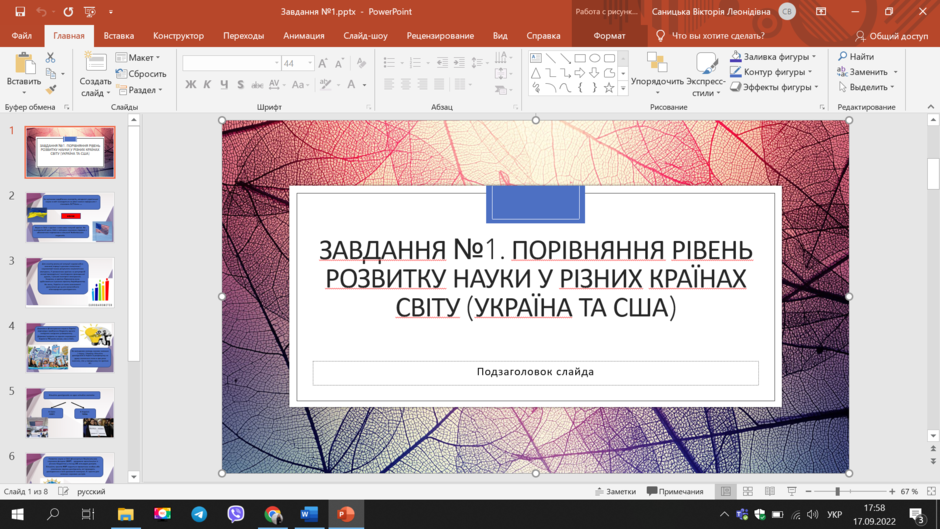Click the 67 % zoom level

909,491
